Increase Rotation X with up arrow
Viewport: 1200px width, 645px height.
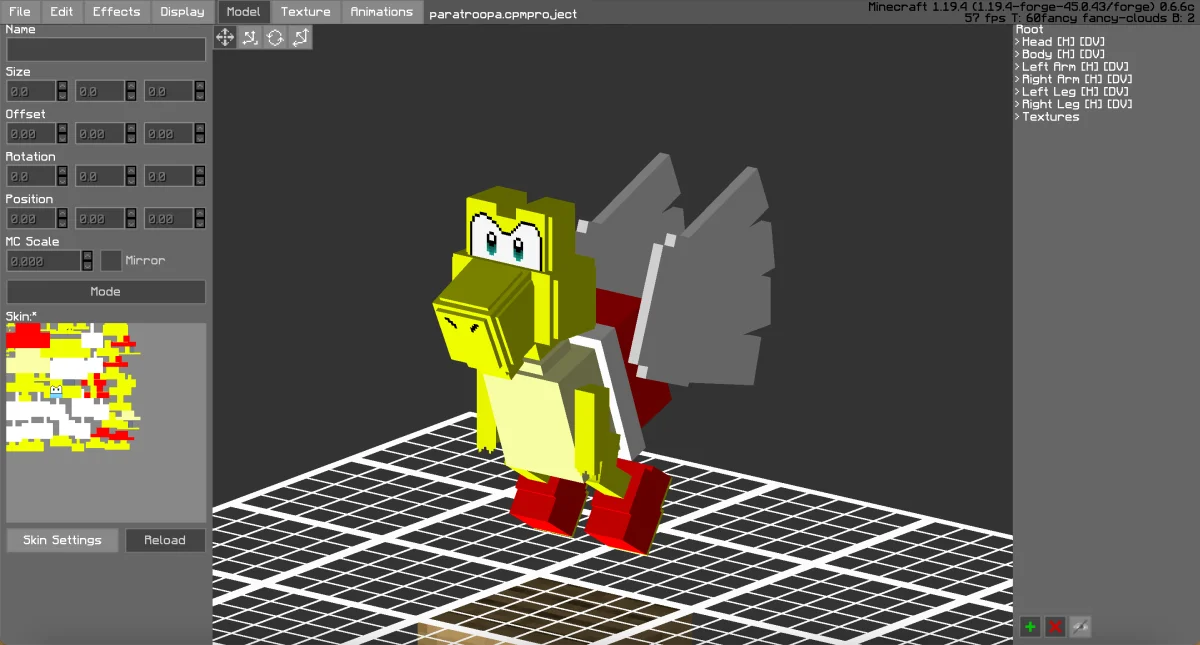coord(62,171)
